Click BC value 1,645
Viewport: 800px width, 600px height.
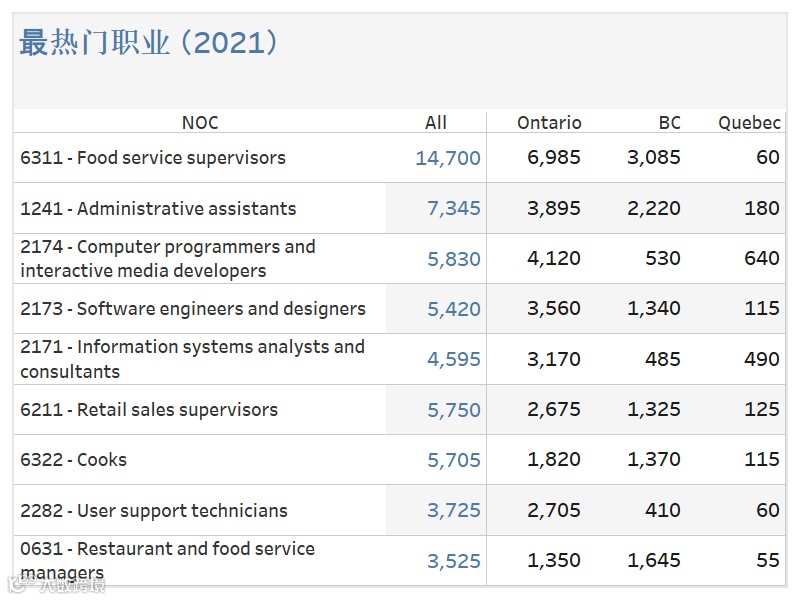click(654, 560)
